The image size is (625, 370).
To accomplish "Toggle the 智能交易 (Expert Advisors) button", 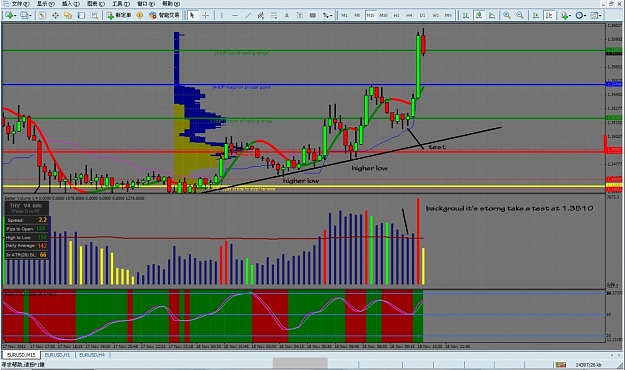I will coord(164,15).
